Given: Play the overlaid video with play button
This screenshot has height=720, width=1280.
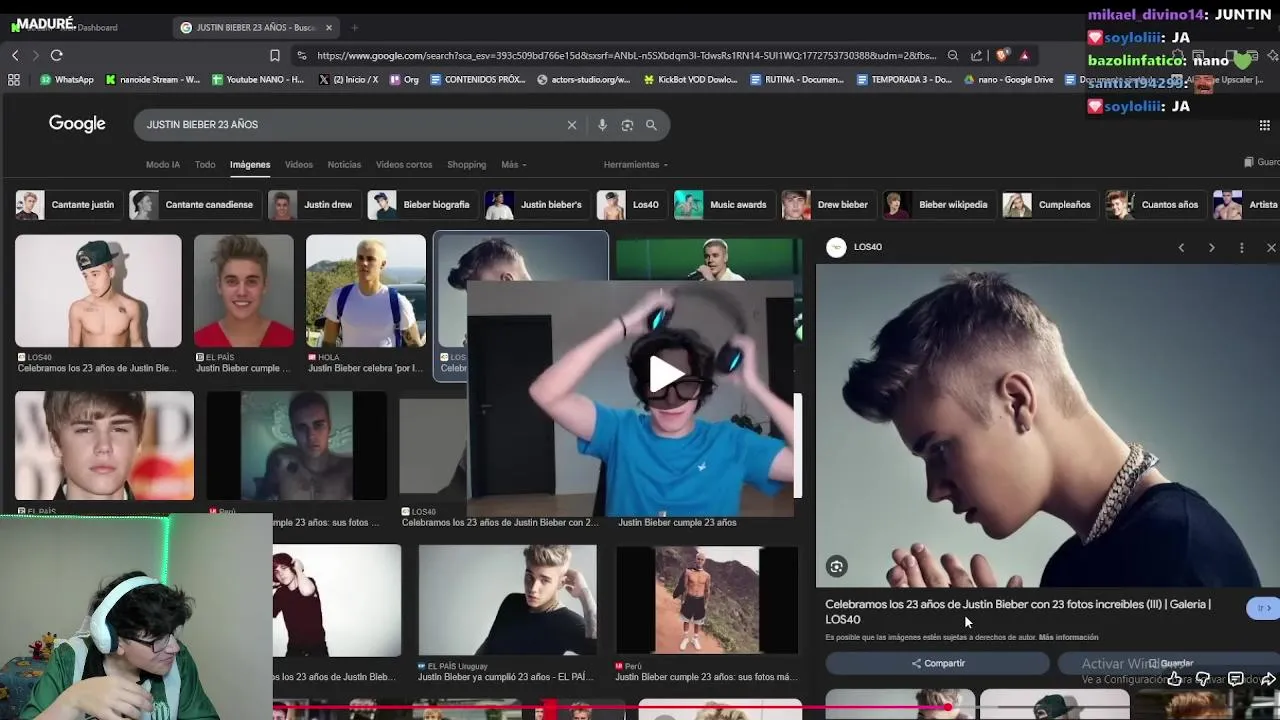Looking at the screenshot, I should [x=666, y=375].
